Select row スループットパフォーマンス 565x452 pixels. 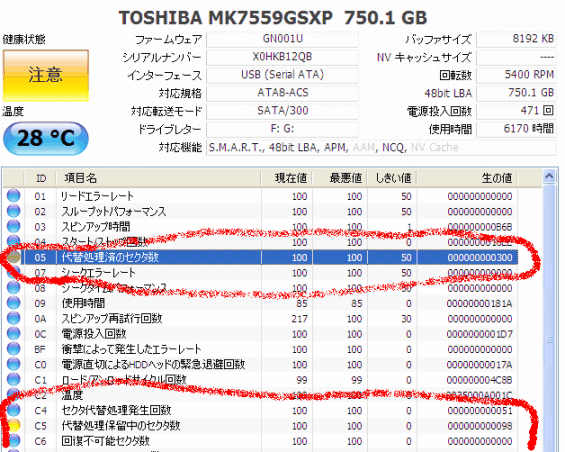(261, 211)
